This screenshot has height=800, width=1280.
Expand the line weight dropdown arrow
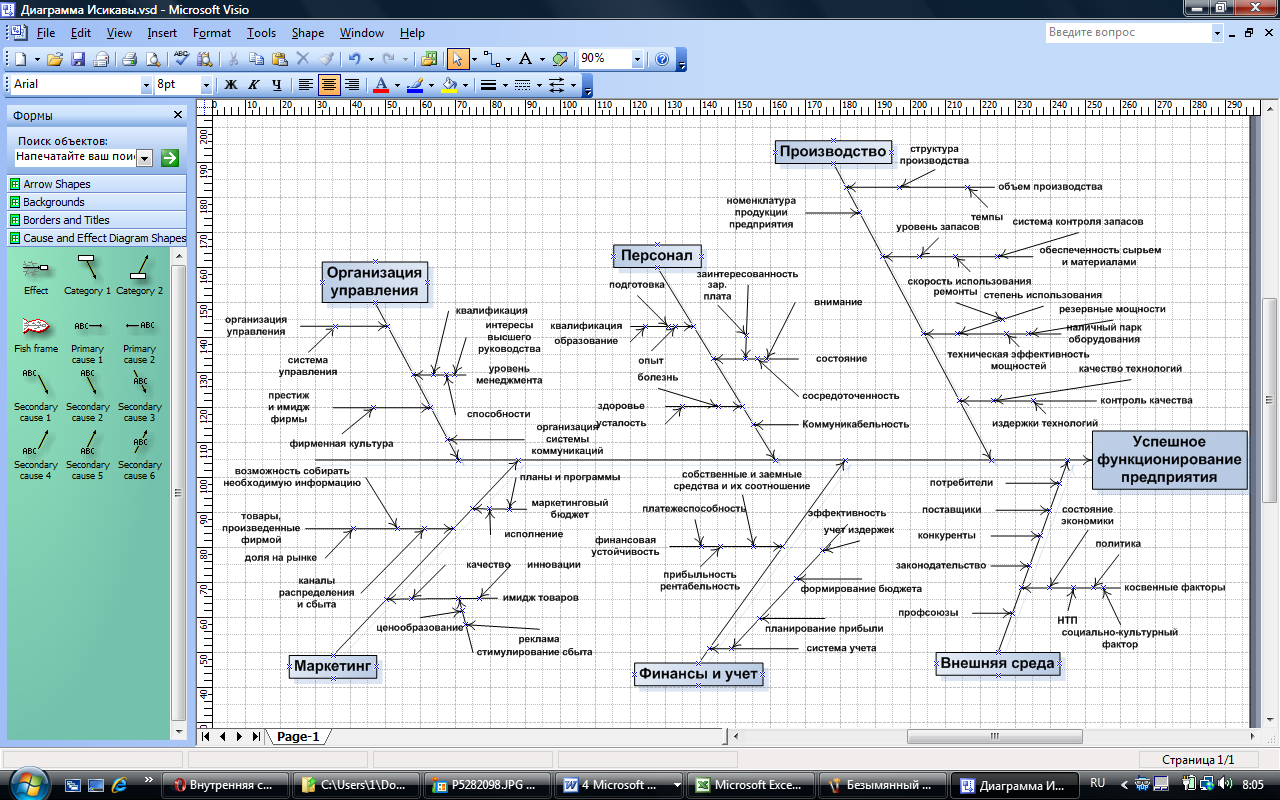[505, 85]
